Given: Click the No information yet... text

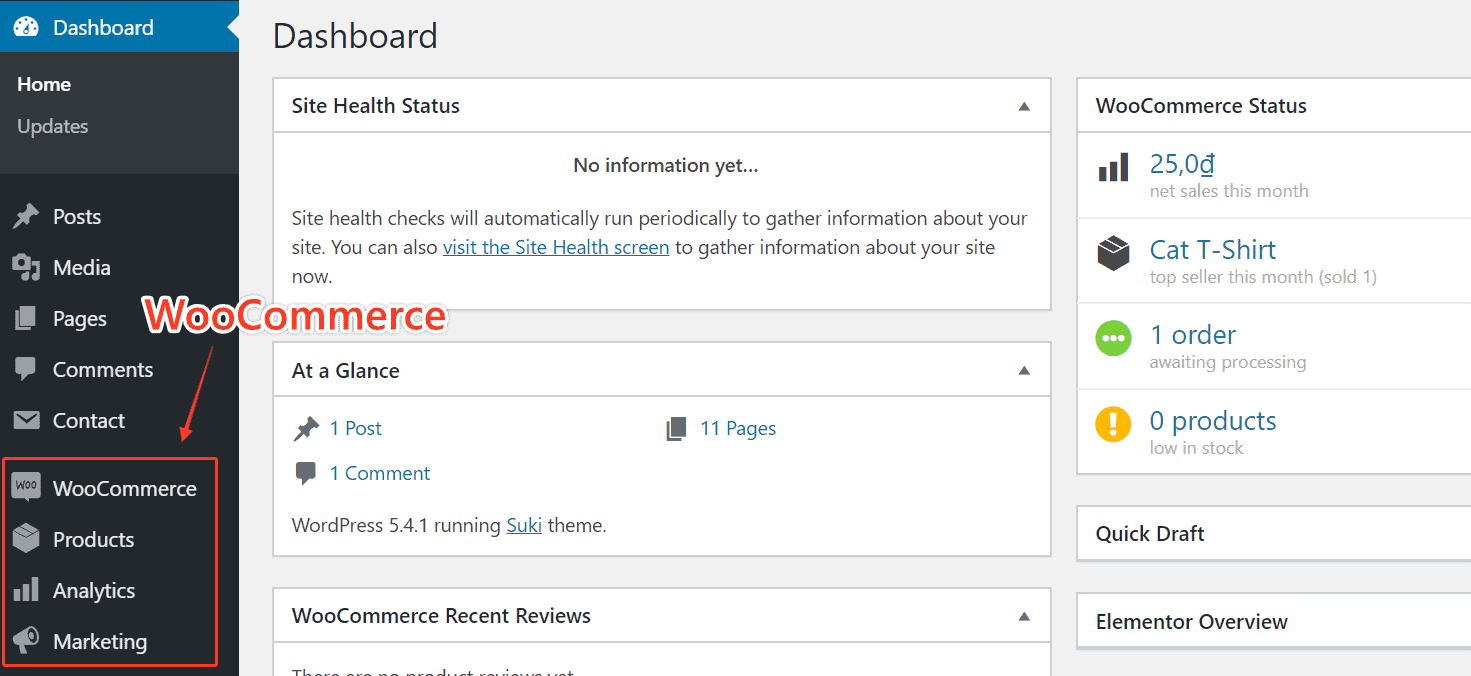Looking at the screenshot, I should click(666, 166).
